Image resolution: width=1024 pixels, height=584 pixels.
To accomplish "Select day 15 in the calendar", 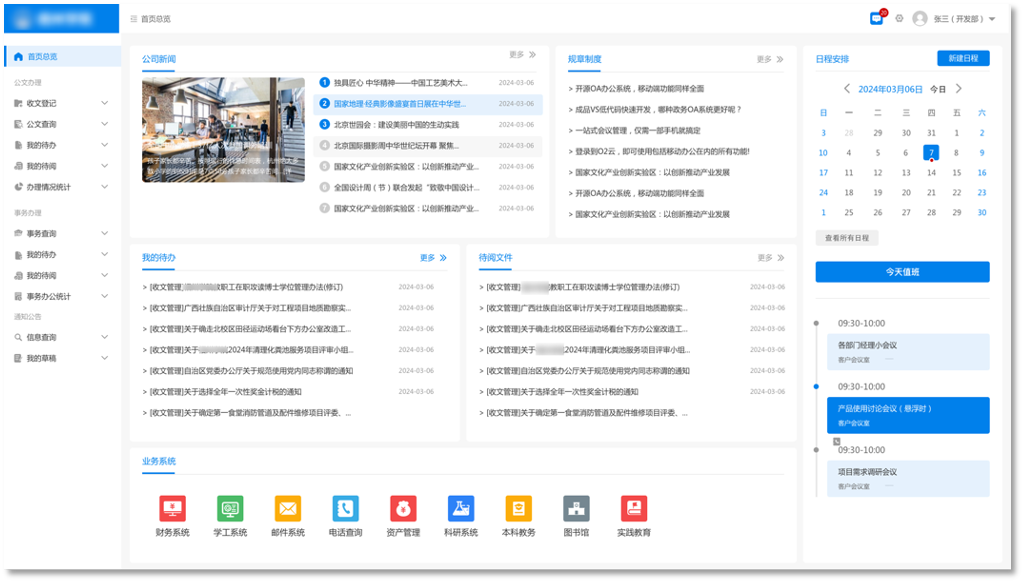I will click(x=956, y=172).
